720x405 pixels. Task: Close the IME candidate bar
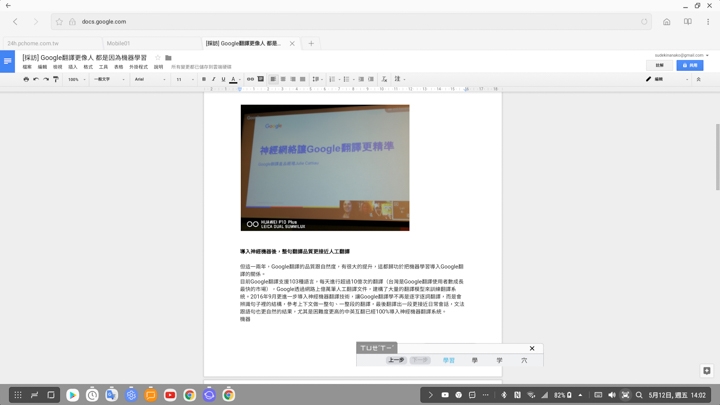pyautogui.click(x=532, y=349)
